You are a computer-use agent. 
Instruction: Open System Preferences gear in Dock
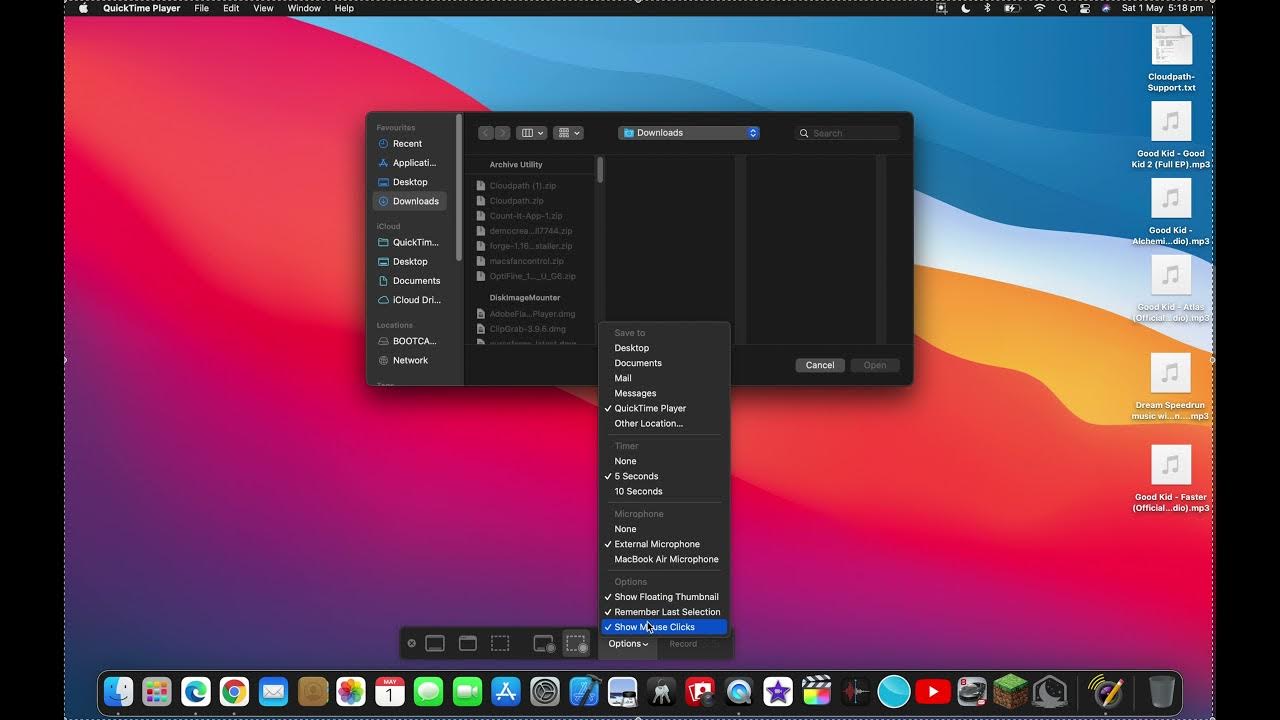[545, 691]
